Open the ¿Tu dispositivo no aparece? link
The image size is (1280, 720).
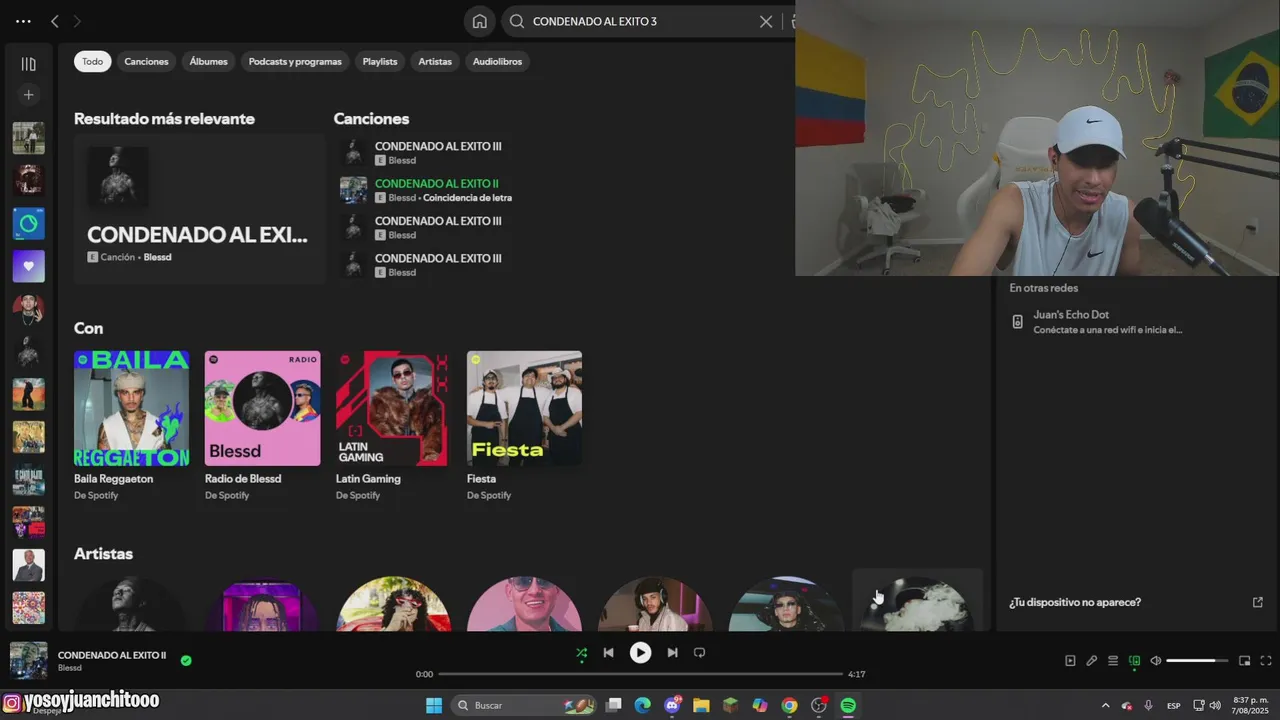[1074, 602]
